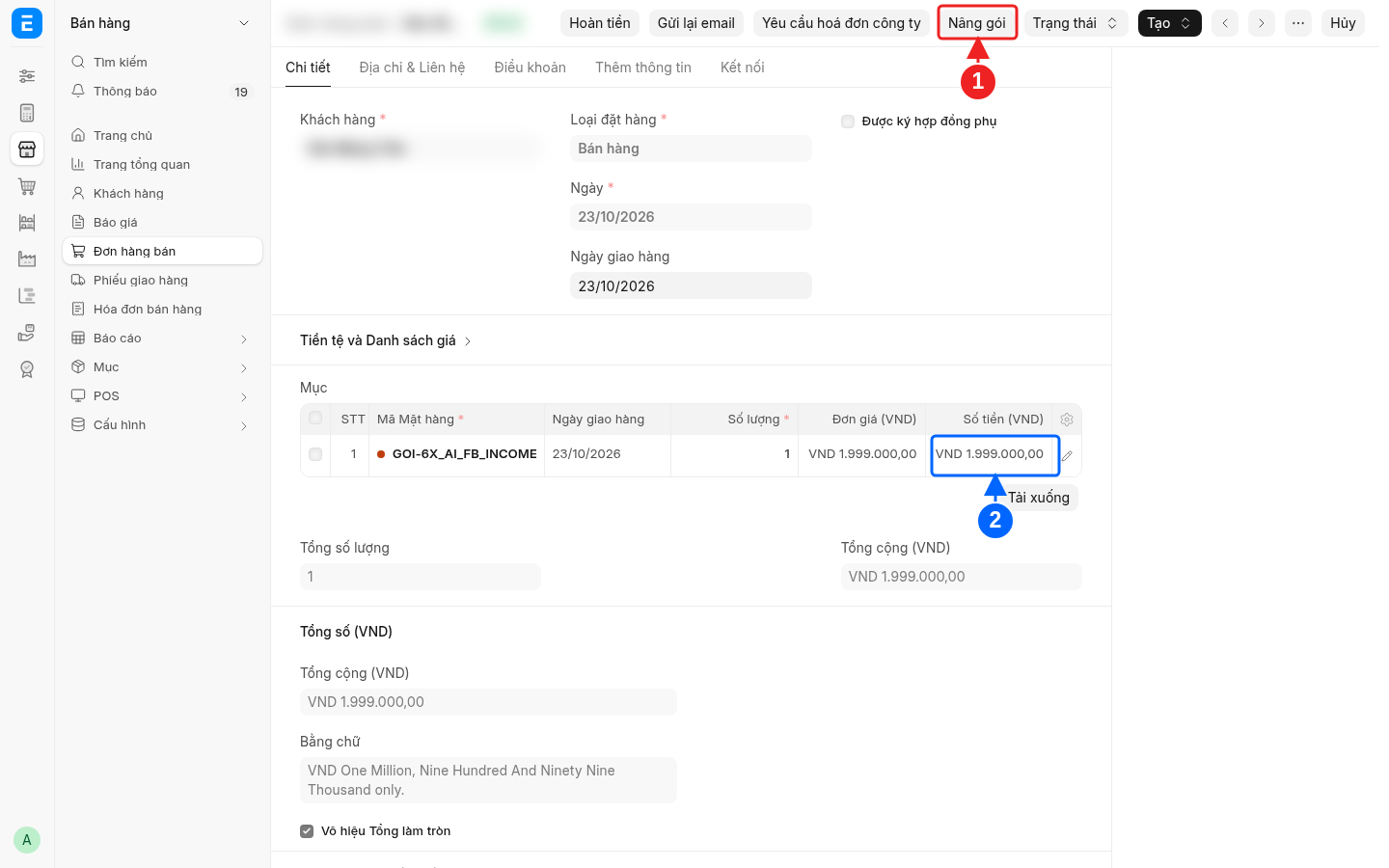Open the award badge module icon in left rail
The height and width of the screenshot is (868, 1389).
(x=27, y=369)
